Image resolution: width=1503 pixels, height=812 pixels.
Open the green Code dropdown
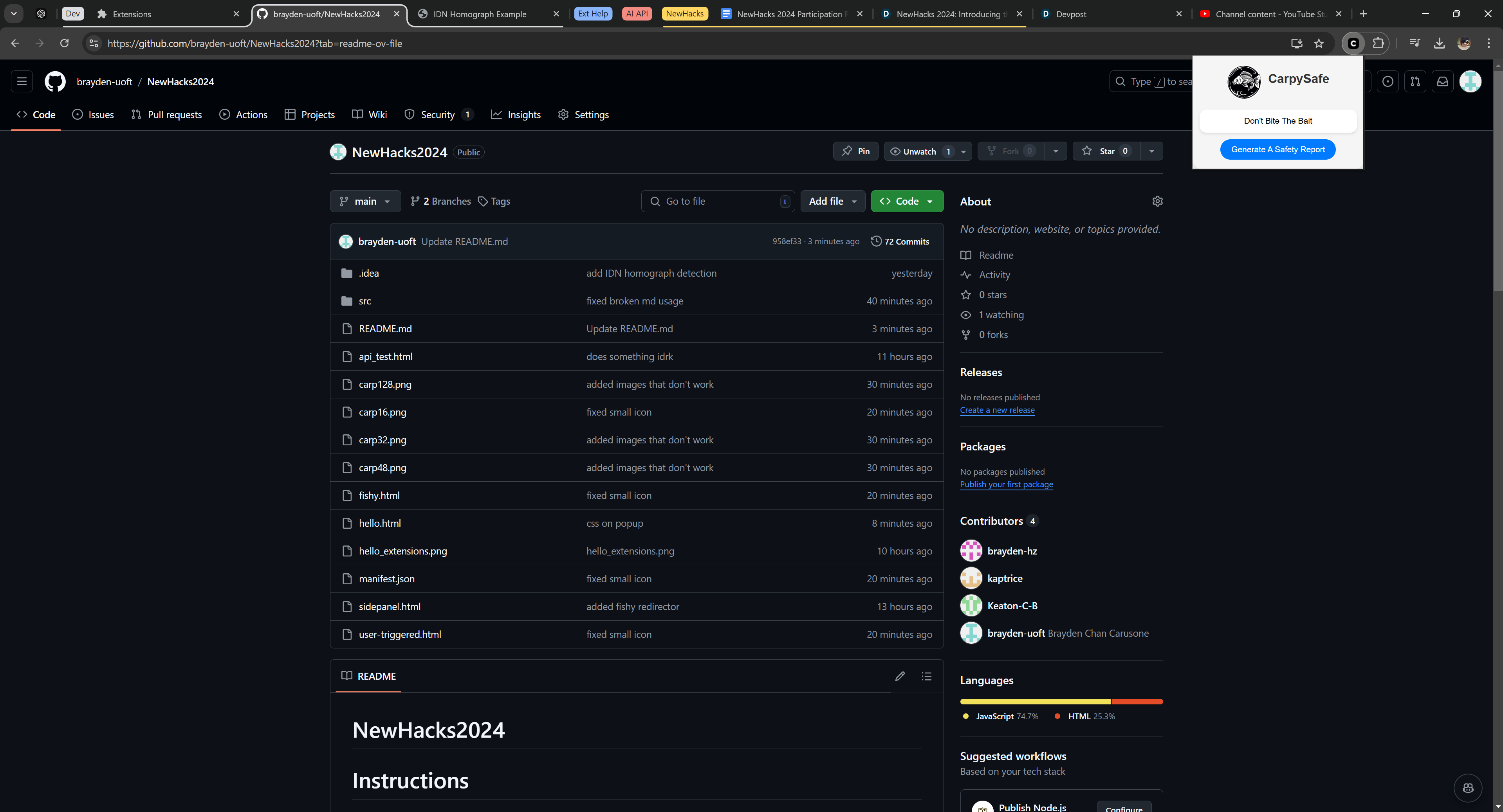(x=907, y=201)
